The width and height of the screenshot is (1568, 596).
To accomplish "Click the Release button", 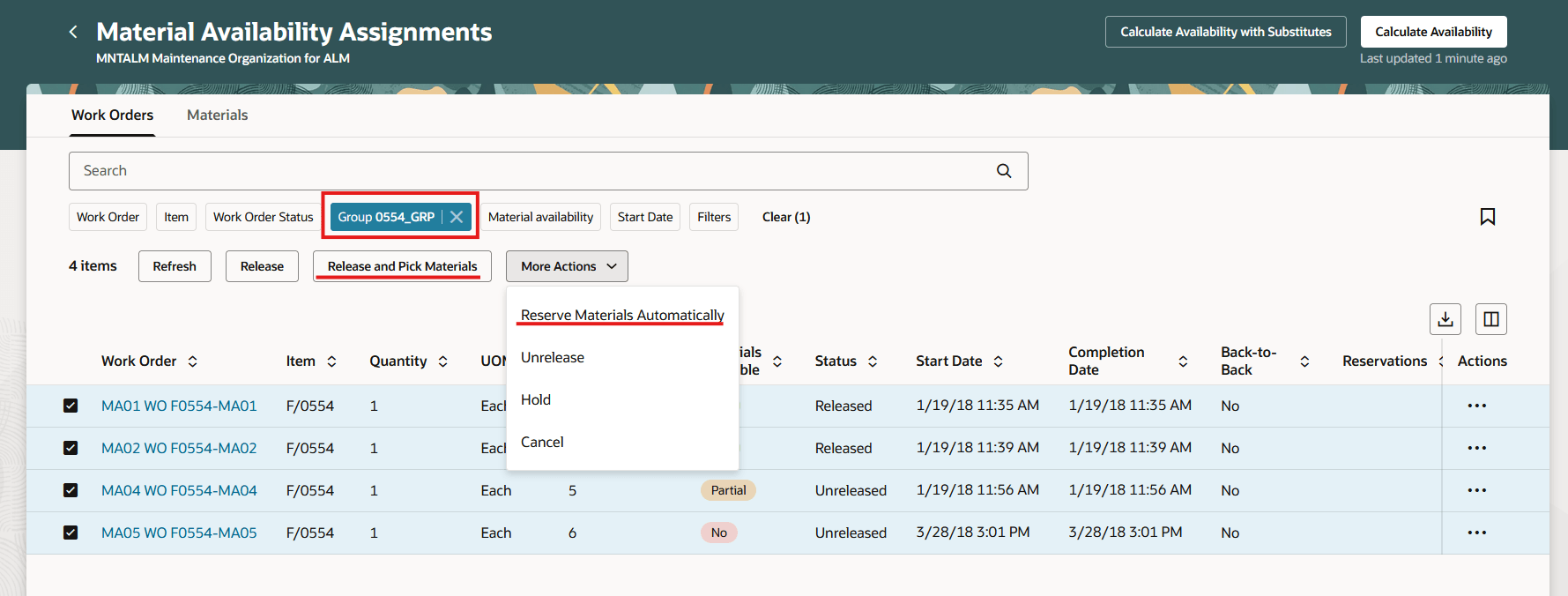I will click(x=262, y=266).
